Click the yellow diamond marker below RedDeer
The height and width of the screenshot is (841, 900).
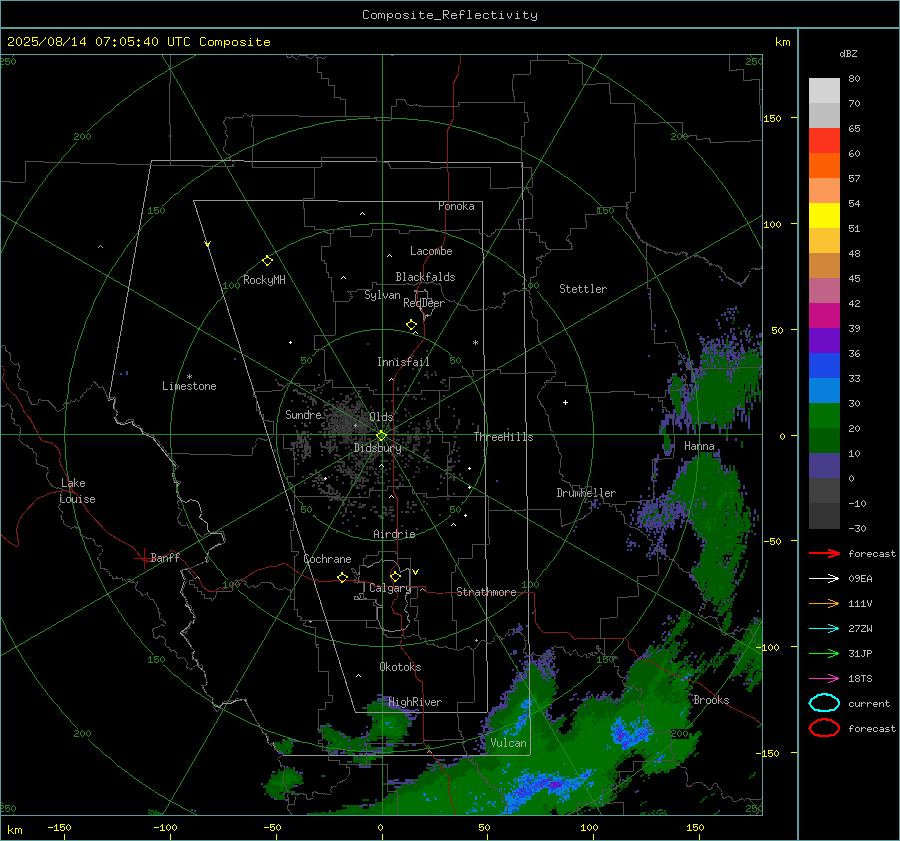[x=411, y=325]
